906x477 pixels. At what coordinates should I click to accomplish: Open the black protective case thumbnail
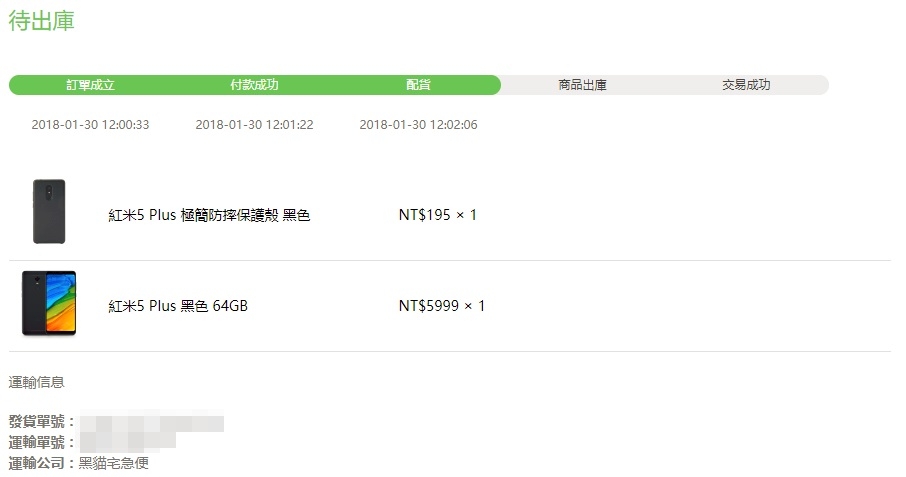pos(49,211)
